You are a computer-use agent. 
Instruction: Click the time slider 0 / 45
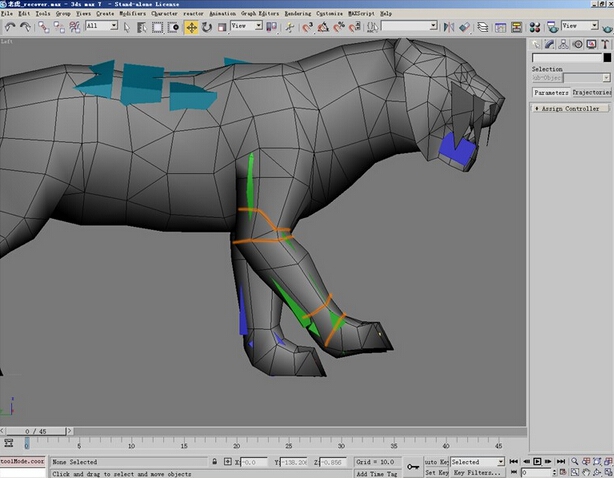36,431
